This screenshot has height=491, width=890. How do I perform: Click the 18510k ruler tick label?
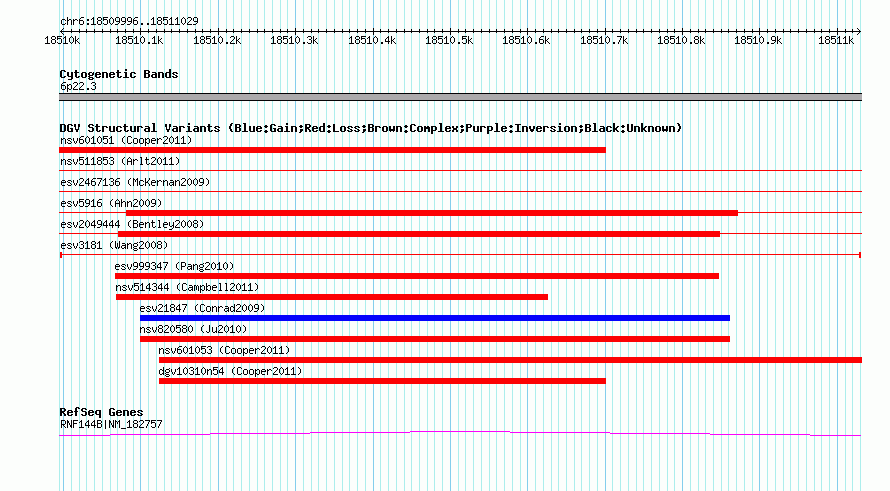[62, 40]
